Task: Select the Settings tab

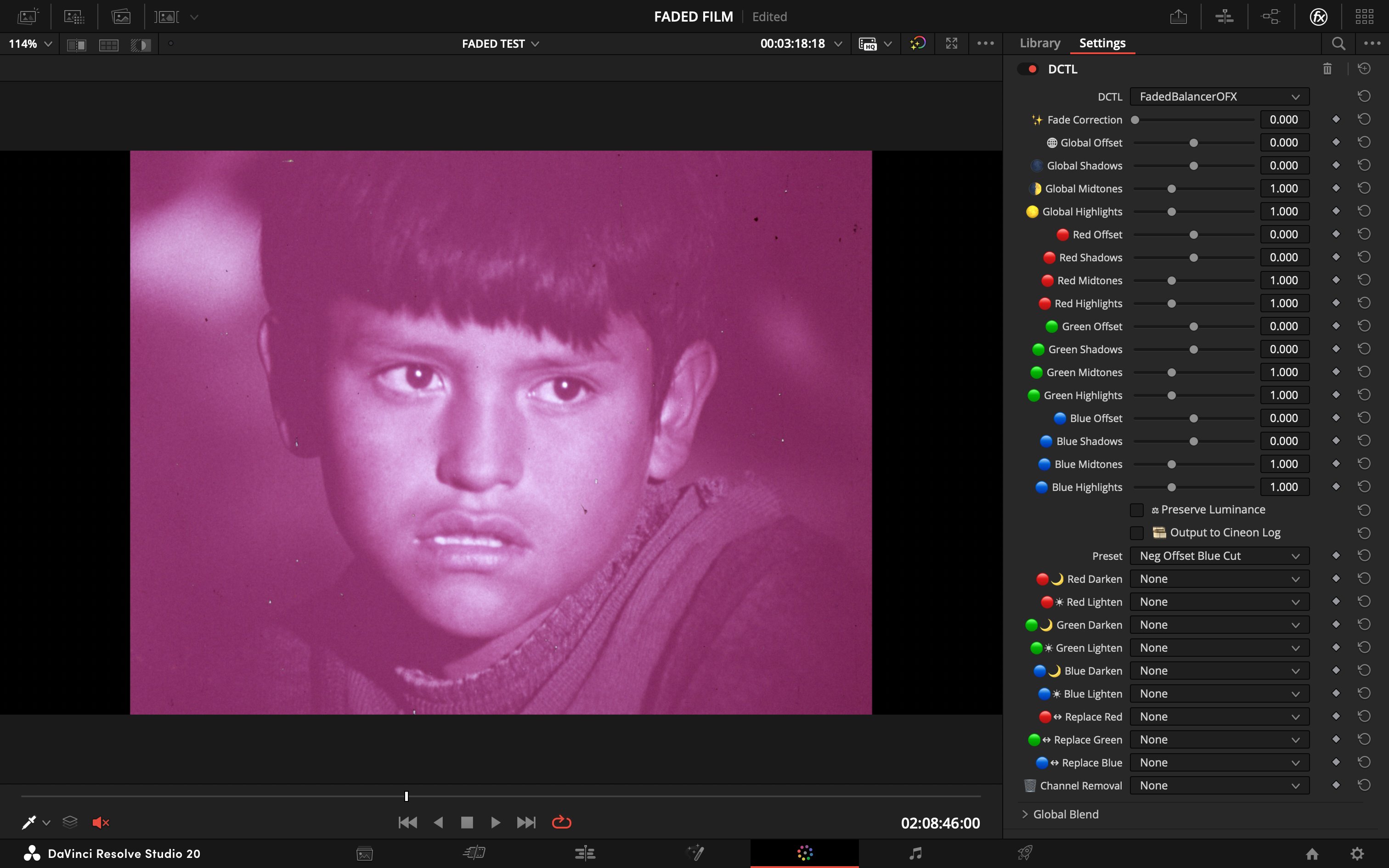Action: (x=1102, y=43)
